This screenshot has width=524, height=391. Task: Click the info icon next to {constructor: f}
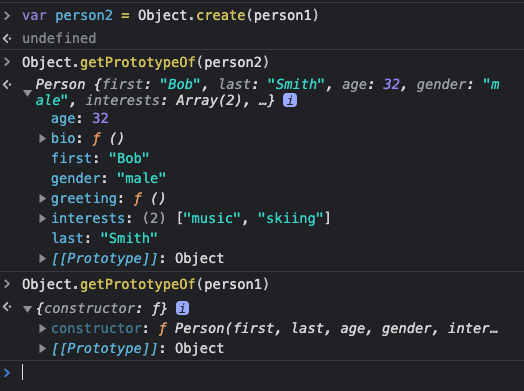tap(182, 308)
